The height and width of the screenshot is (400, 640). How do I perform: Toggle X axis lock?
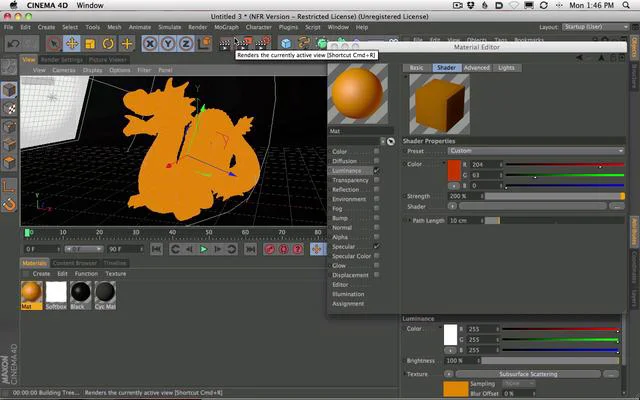click(x=150, y=43)
